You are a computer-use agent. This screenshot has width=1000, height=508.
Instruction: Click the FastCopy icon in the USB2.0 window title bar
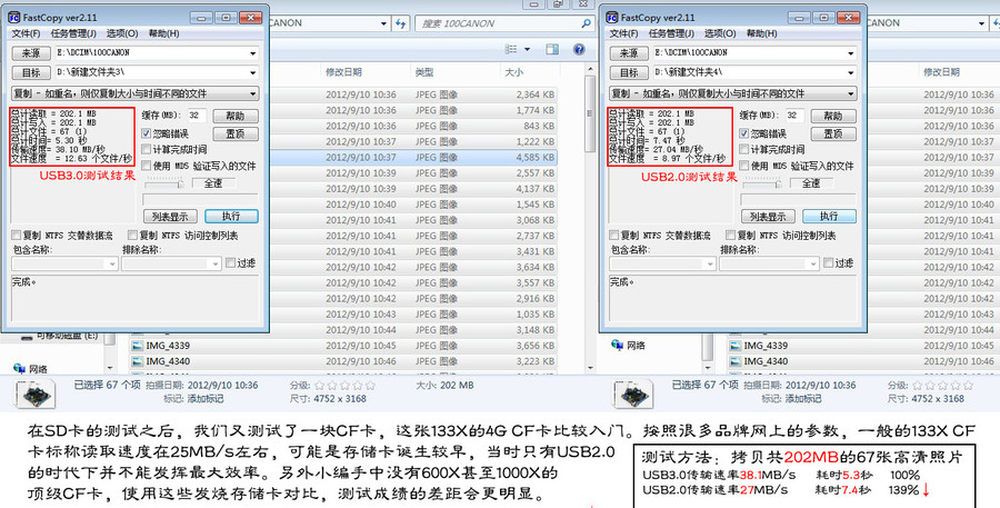click(611, 18)
